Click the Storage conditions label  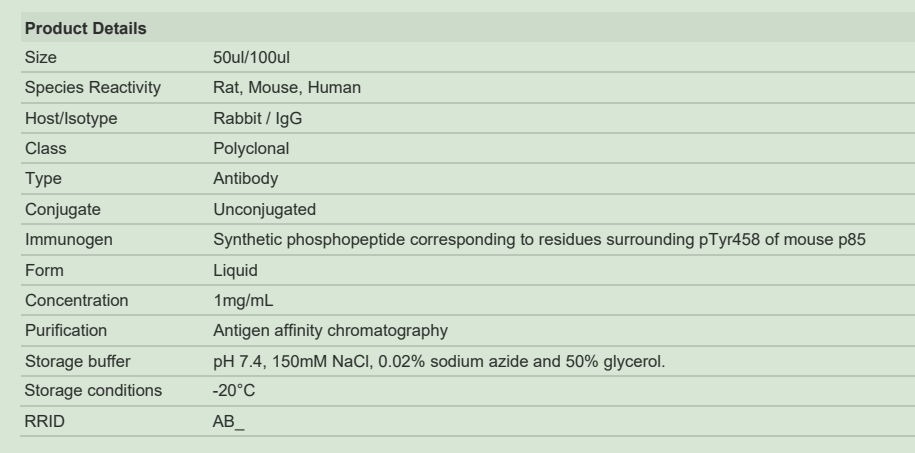pyautogui.click(x=93, y=391)
